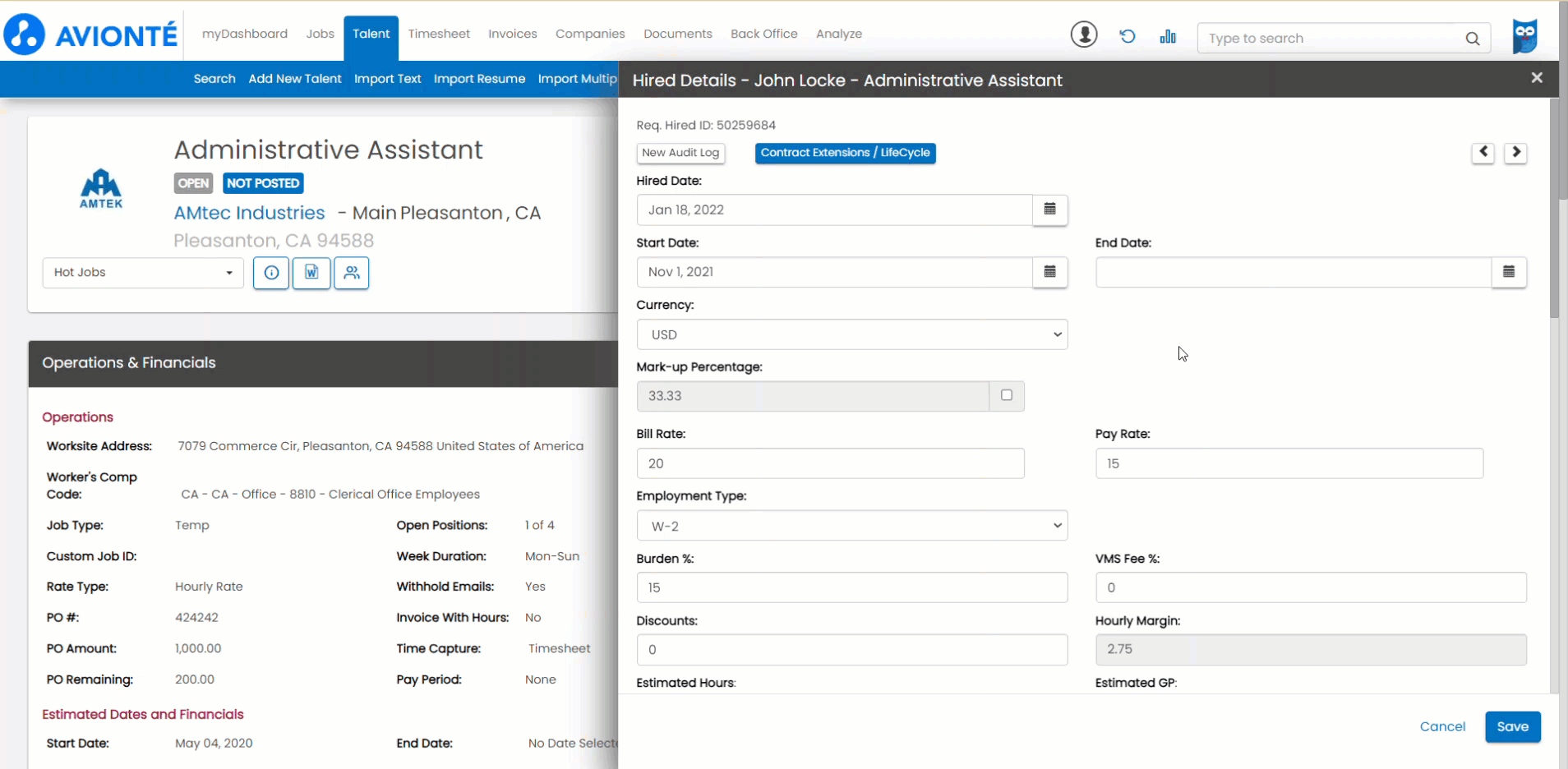Click the Discounts field
This screenshot has height=769, width=1568.
(852, 650)
